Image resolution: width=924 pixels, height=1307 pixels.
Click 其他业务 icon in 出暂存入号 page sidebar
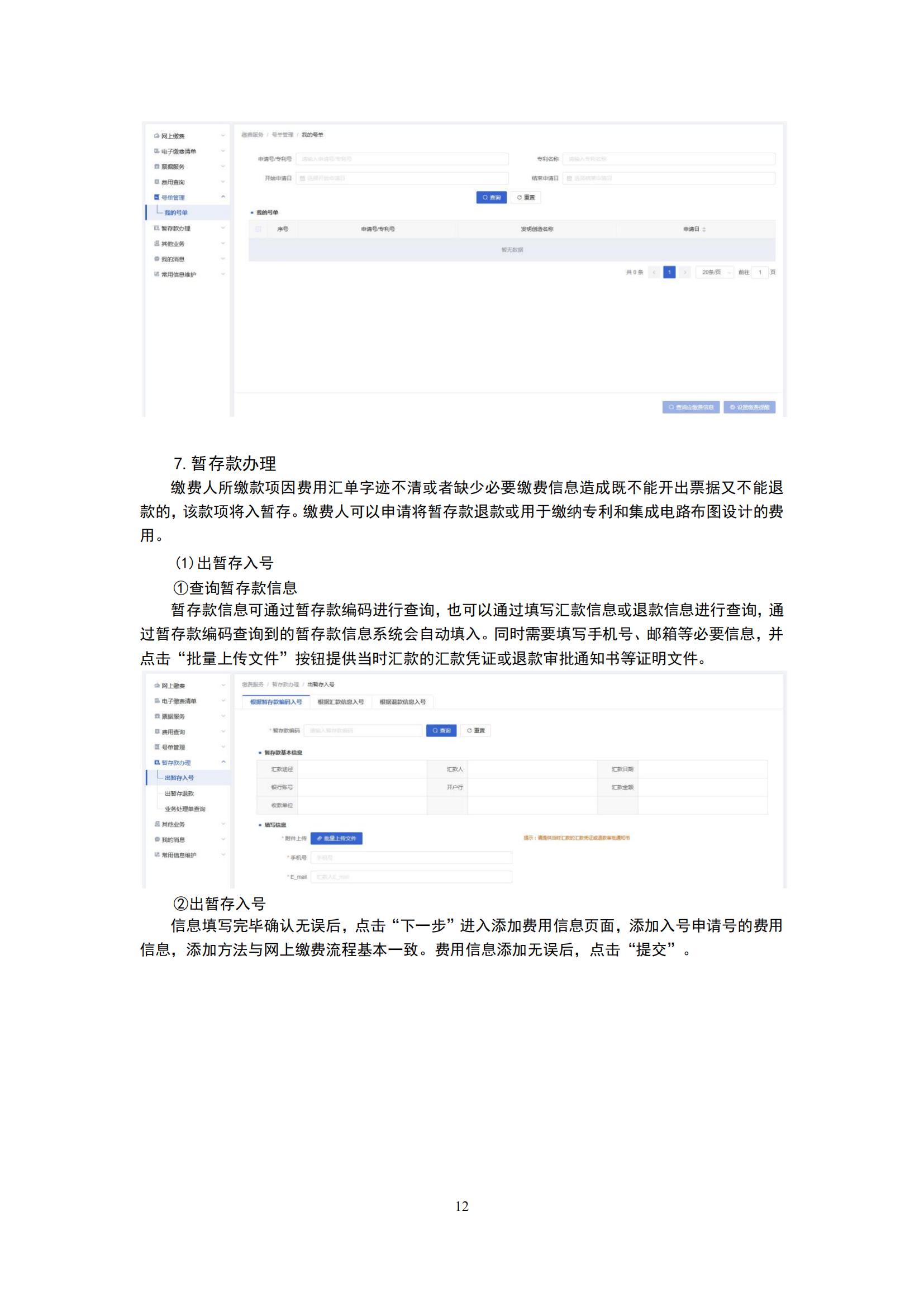158,824
